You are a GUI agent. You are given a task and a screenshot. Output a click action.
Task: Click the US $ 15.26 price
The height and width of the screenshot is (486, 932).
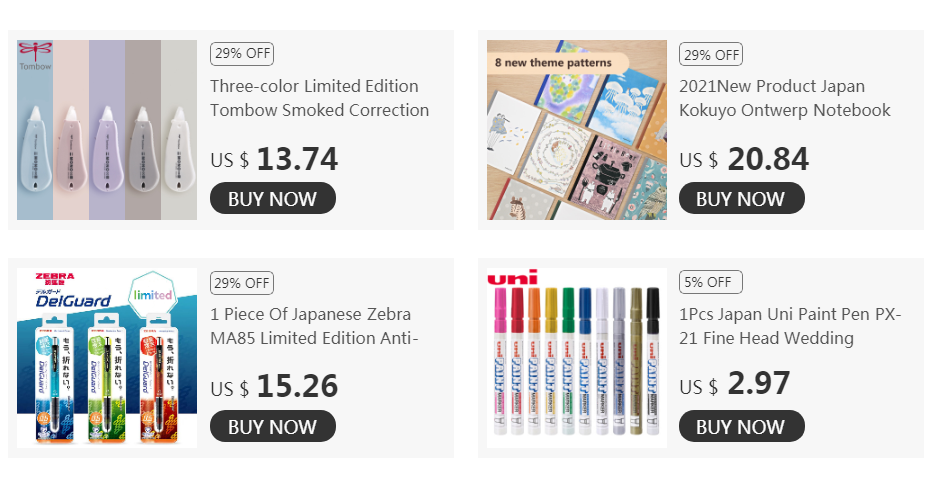coord(274,387)
